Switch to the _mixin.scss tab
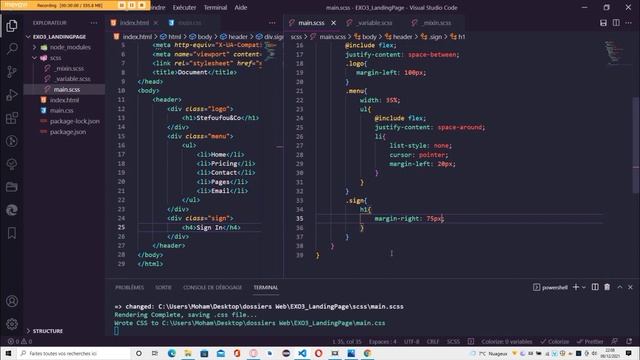This screenshot has width=640, height=360. pyautogui.click(x=436, y=23)
